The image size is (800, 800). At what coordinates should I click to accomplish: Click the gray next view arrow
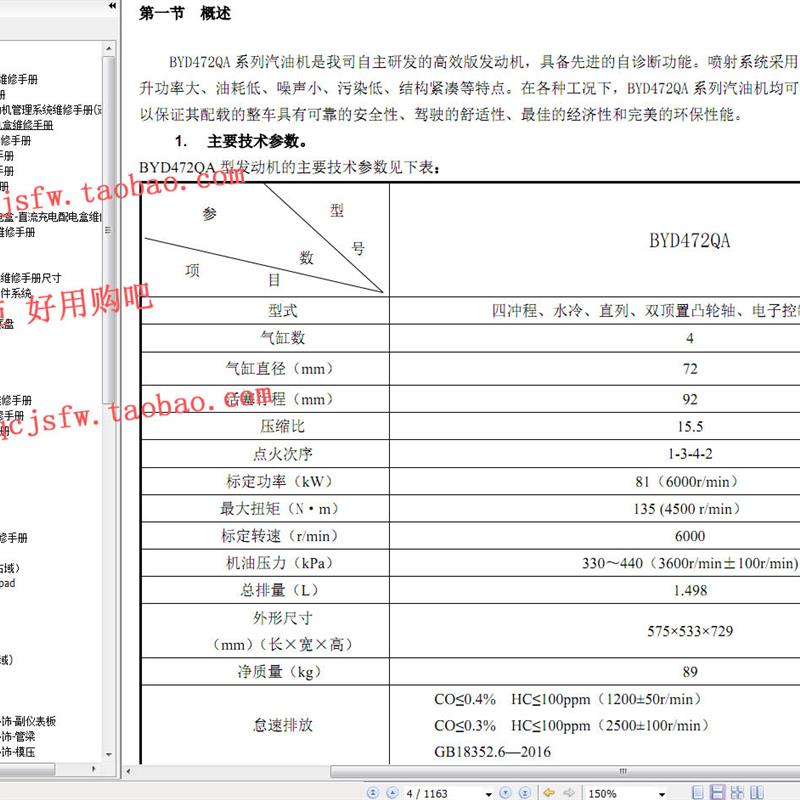[x=569, y=792]
